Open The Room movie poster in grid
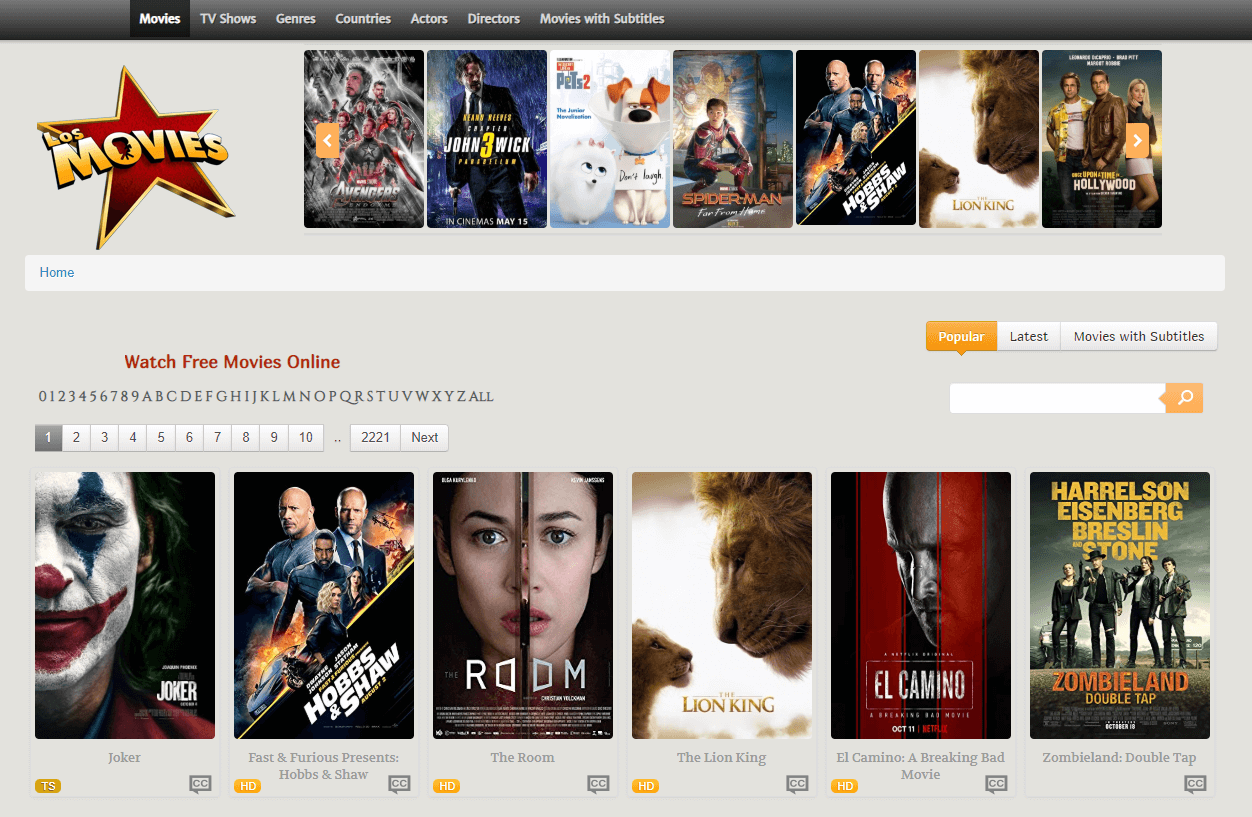 click(523, 605)
